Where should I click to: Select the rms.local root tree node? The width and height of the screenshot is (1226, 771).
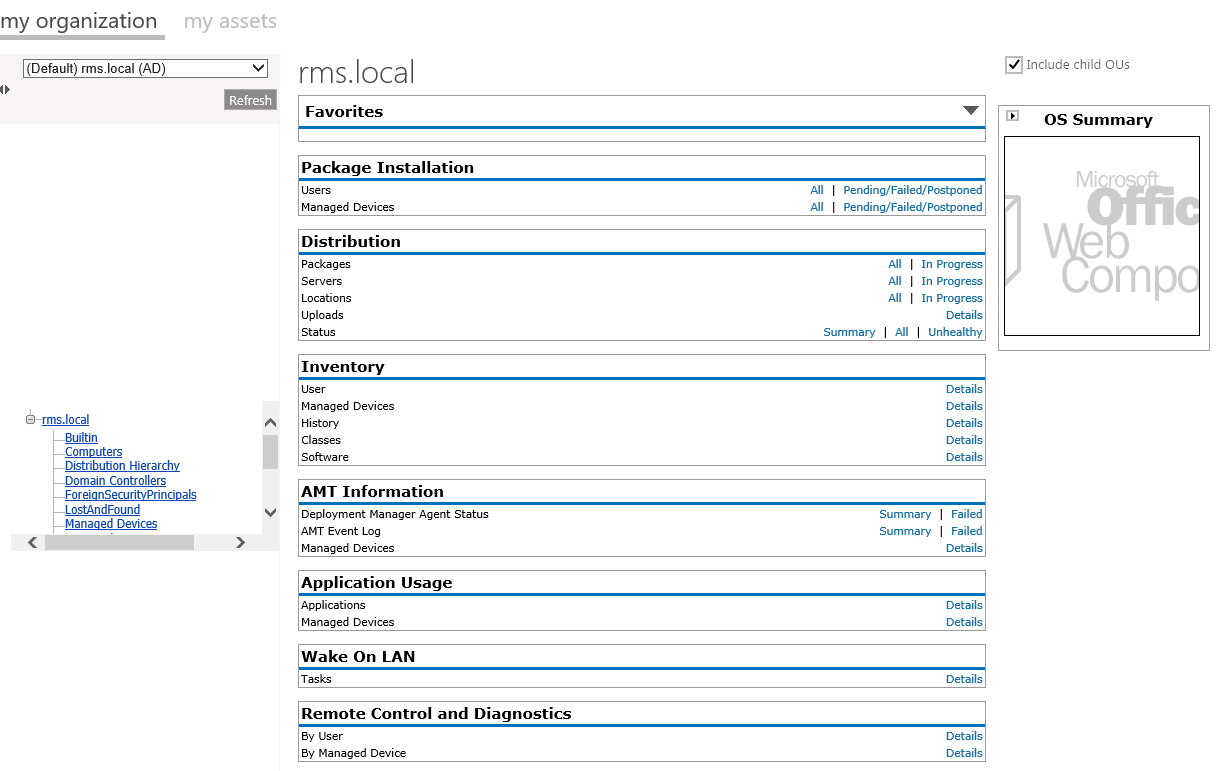tap(66, 420)
